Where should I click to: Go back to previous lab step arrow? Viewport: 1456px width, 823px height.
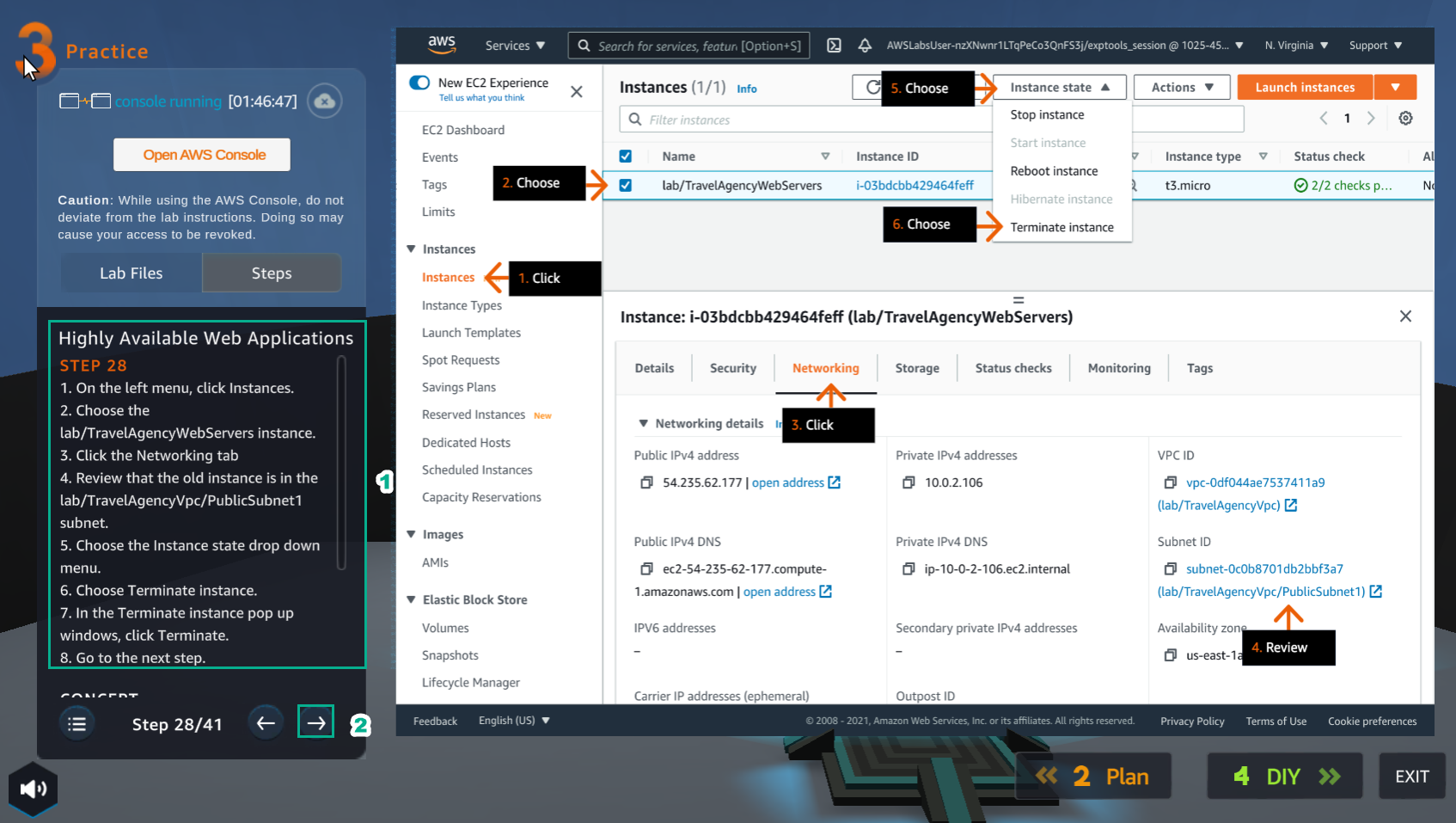266,723
